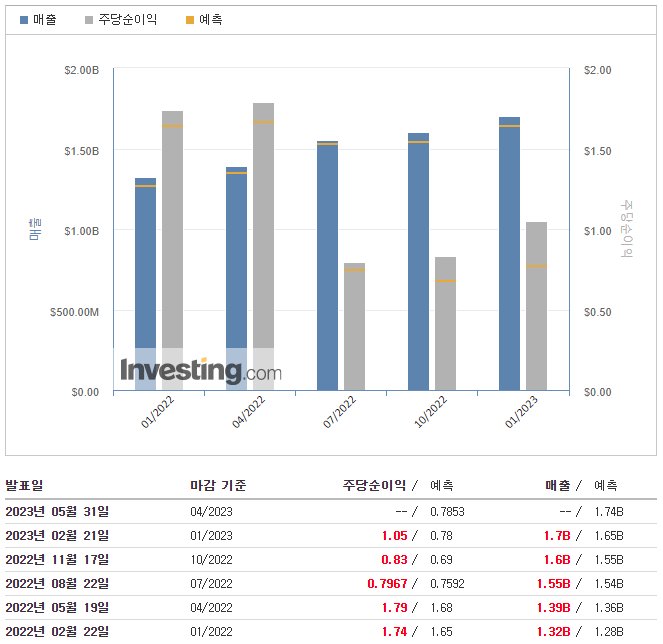Click the 07/2022 blue revenue bar
663x644 pixels.
327,266
